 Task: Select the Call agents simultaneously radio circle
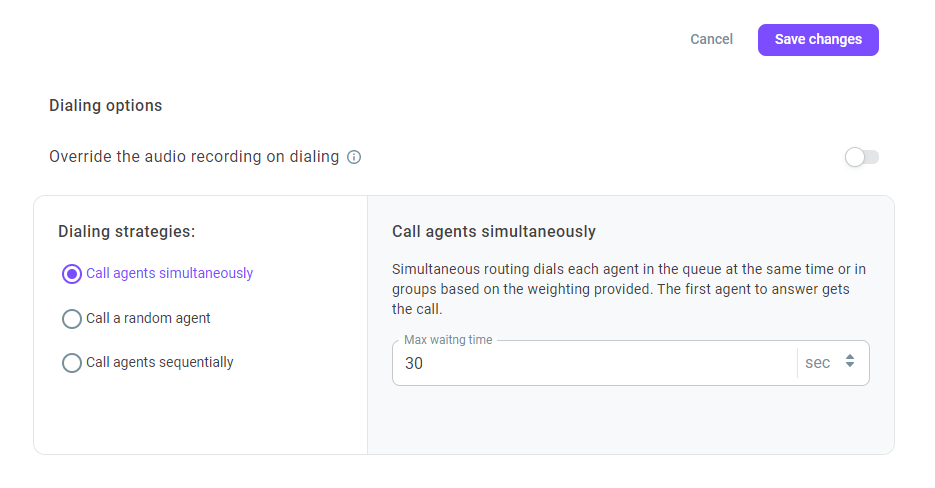72,274
